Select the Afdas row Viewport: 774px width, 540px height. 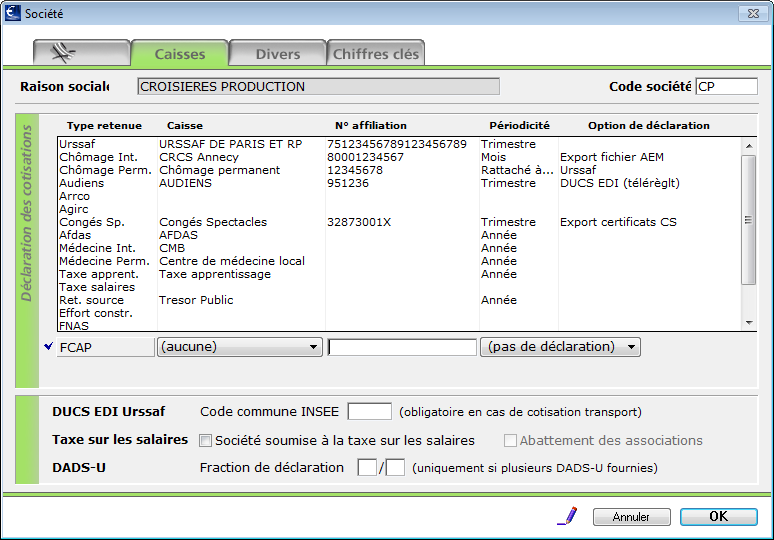[399, 235]
